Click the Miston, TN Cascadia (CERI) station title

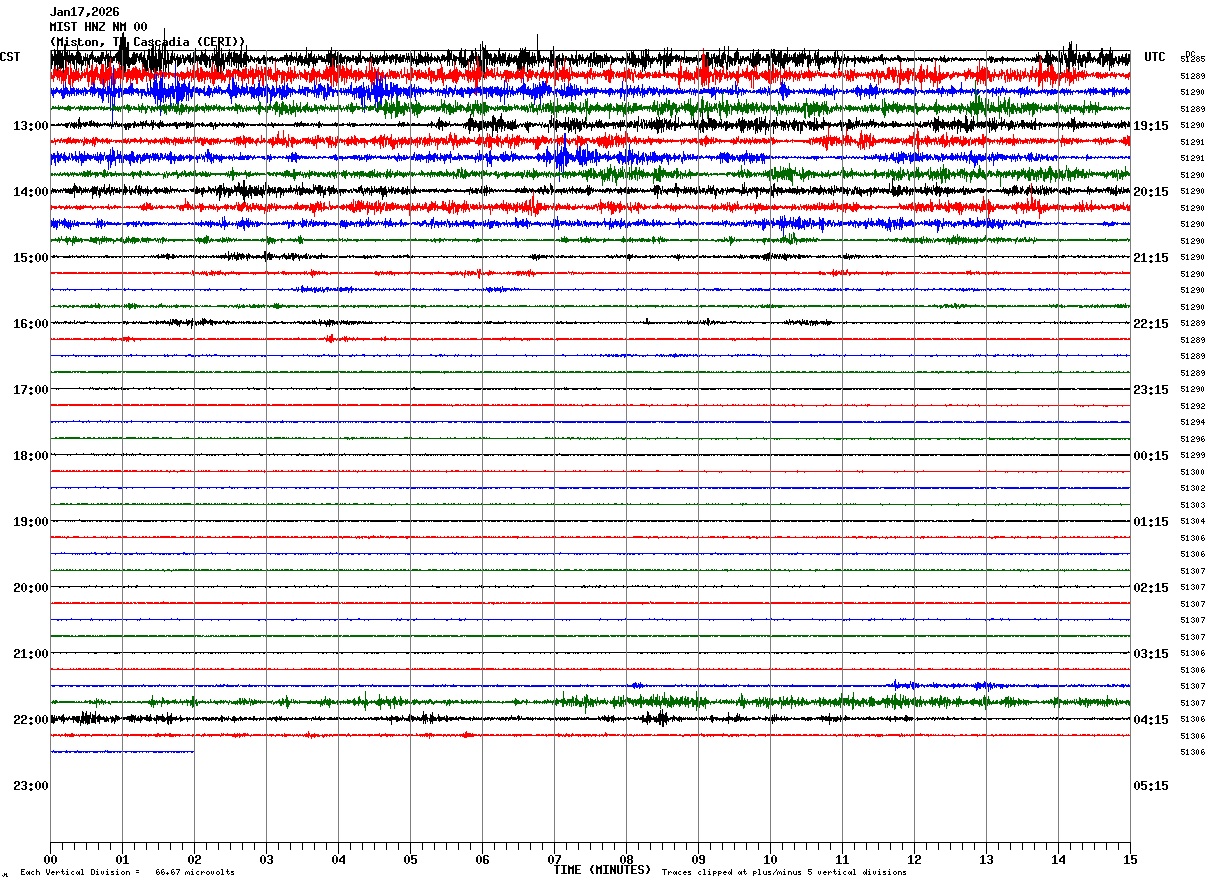coord(148,42)
